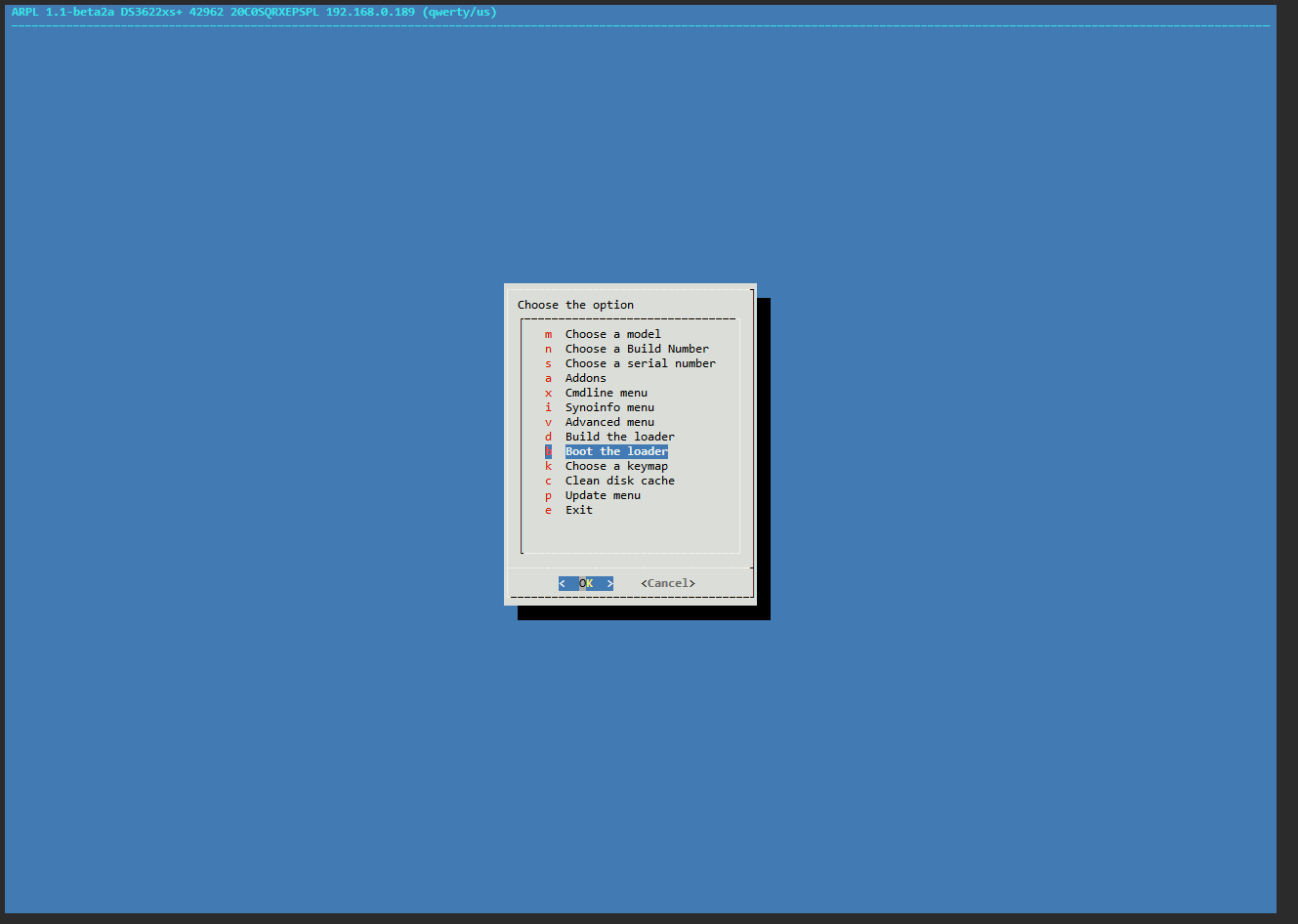
Task: Click the IP address 192.168.0.189
Action: coord(370,12)
